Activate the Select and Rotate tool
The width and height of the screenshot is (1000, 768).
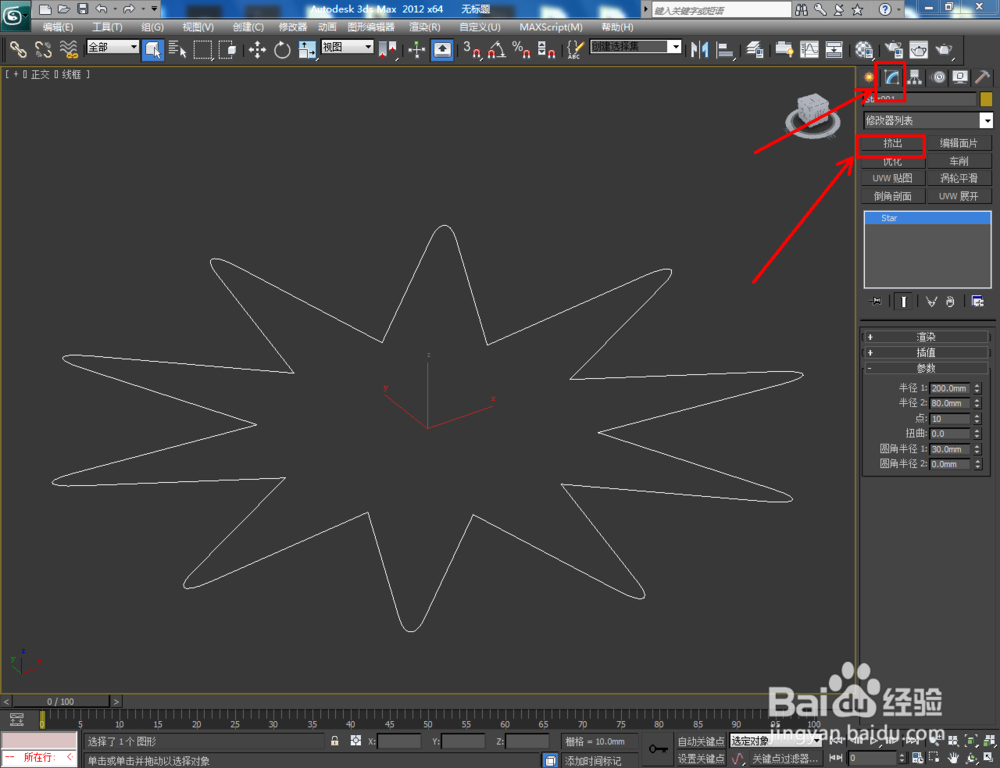(x=282, y=49)
